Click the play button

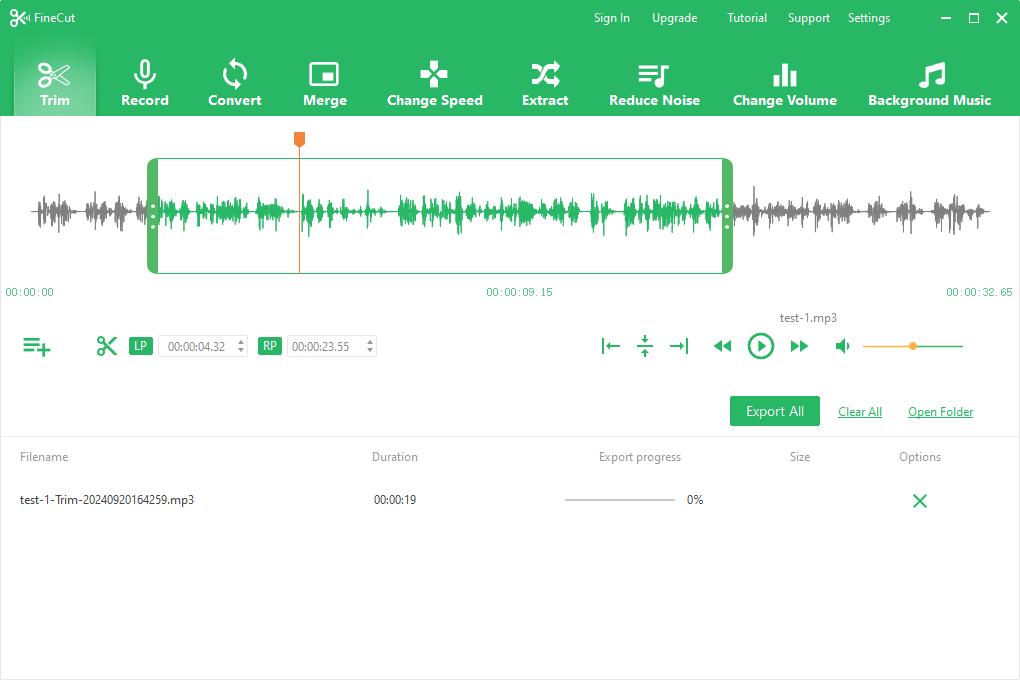tap(760, 346)
